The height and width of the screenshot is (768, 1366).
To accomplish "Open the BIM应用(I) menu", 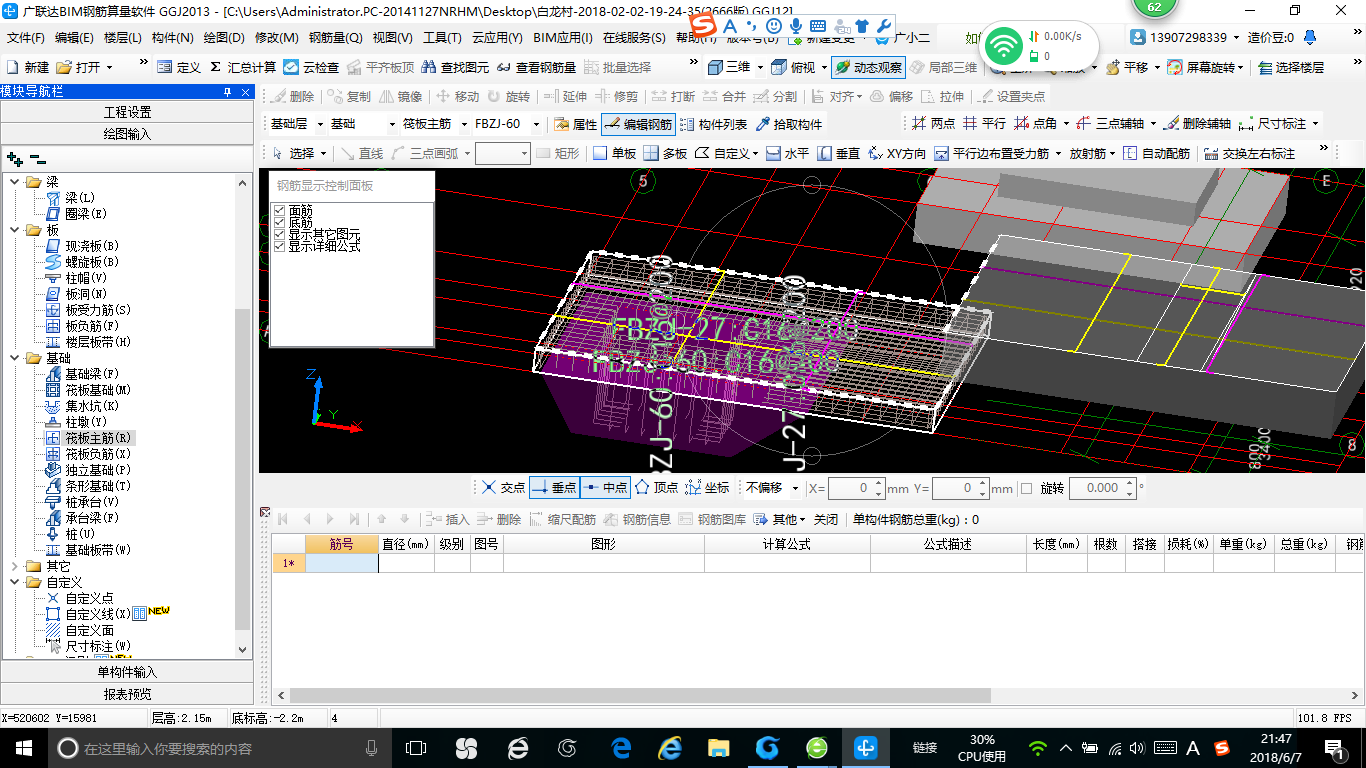I will (x=563, y=38).
